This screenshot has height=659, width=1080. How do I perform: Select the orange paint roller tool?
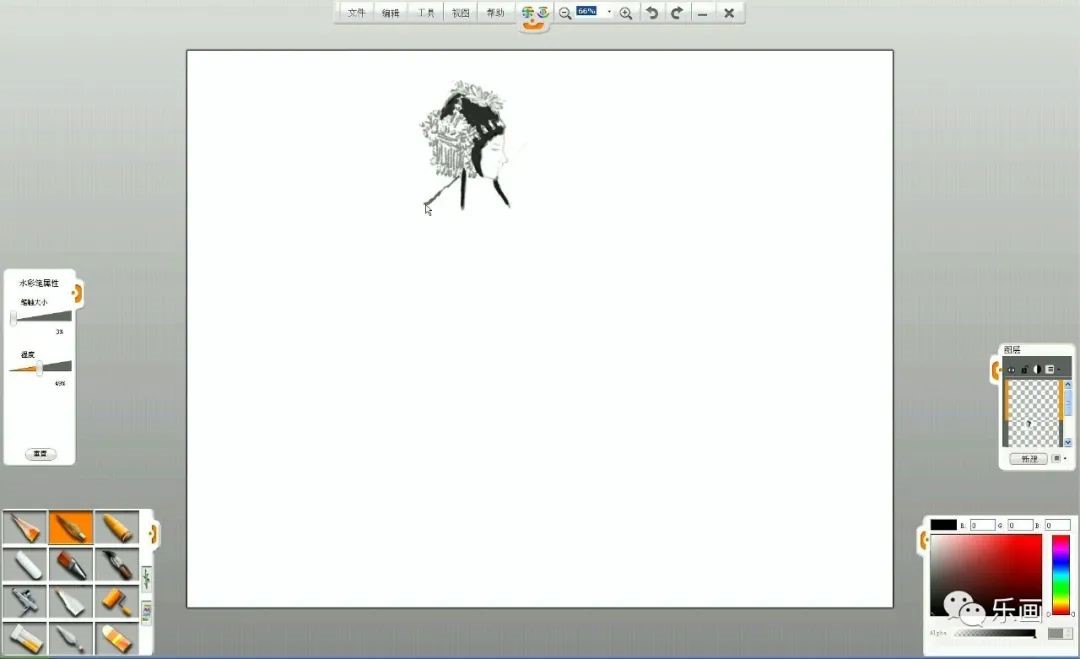117,601
